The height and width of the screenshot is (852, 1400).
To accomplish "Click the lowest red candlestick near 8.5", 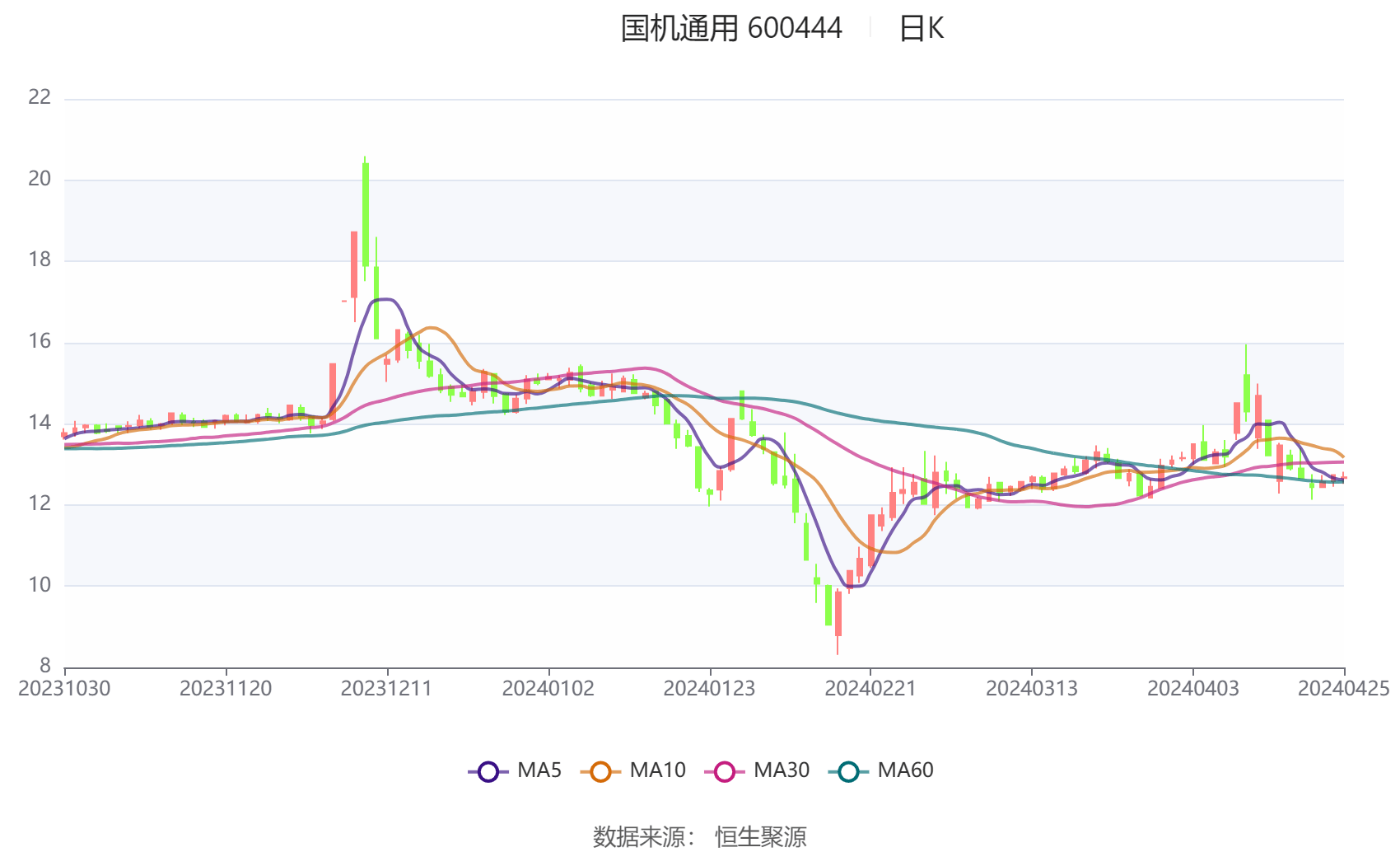I will point(838,613).
